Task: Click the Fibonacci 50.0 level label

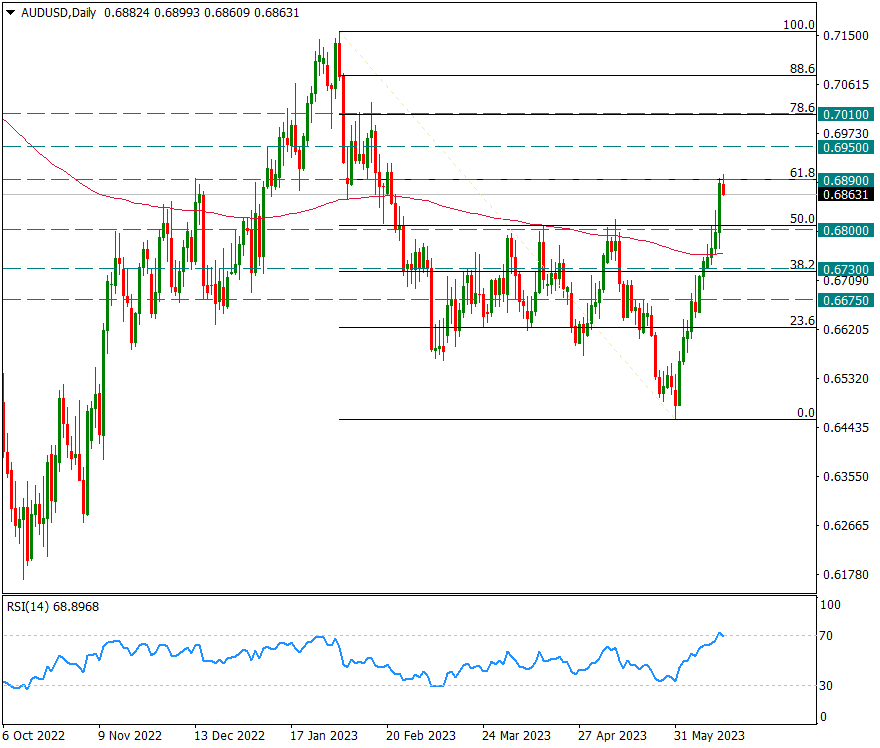Action: click(802, 219)
